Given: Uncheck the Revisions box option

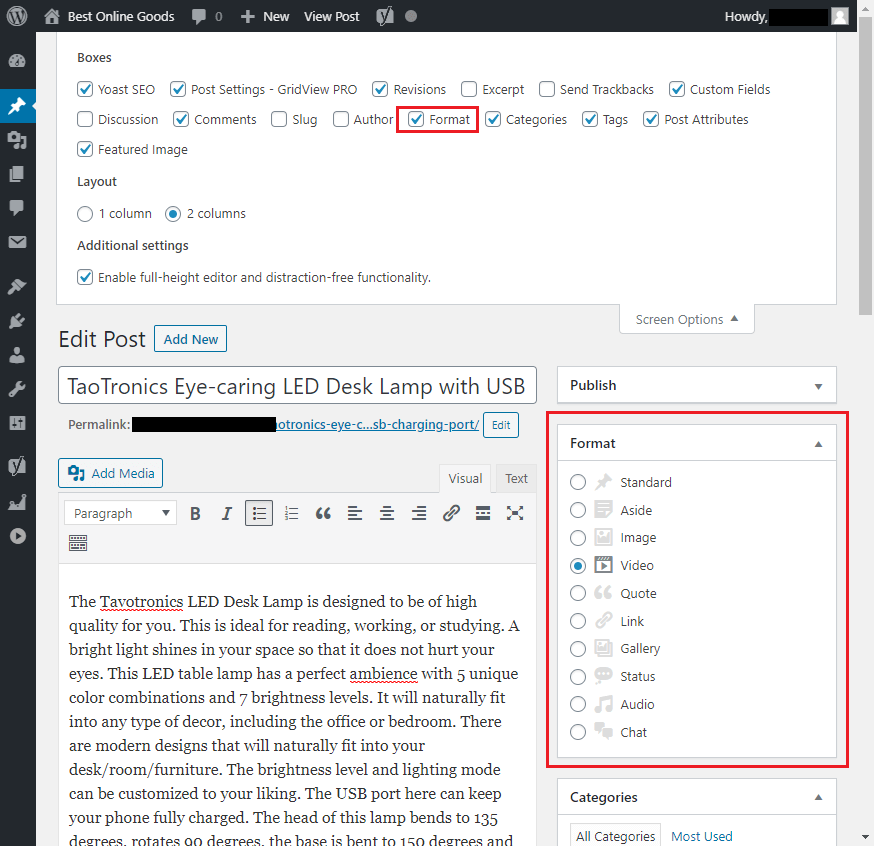Looking at the screenshot, I should click(x=380, y=89).
